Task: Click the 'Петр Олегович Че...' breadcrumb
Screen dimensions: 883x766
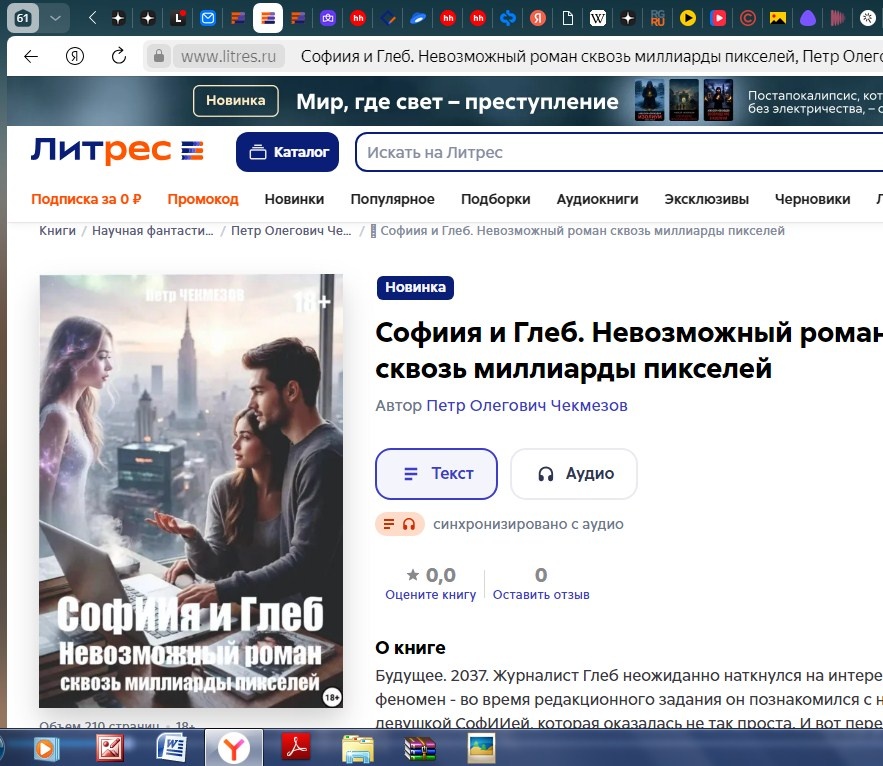Action: (291, 230)
